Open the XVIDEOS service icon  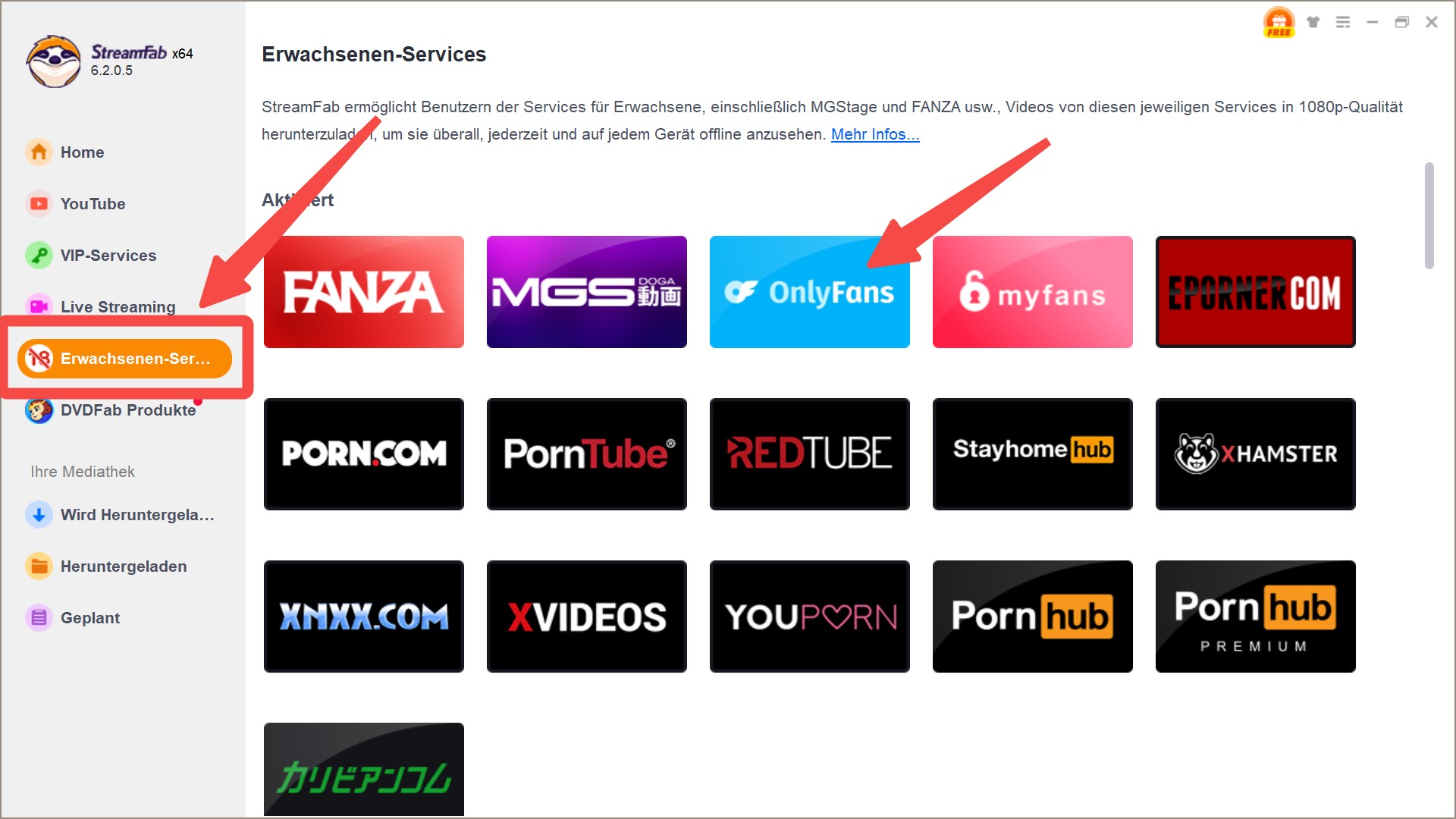pos(589,616)
